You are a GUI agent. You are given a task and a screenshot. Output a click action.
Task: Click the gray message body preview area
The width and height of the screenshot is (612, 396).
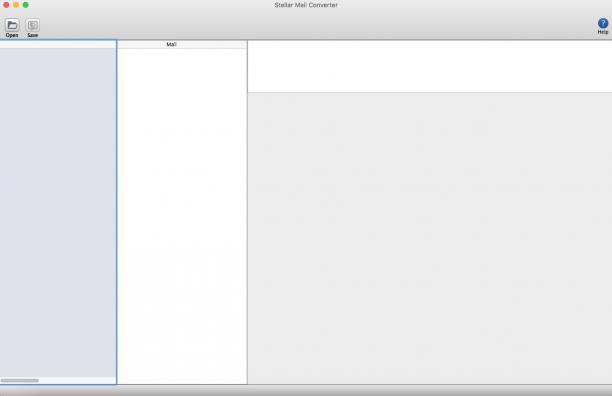(x=430, y=238)
